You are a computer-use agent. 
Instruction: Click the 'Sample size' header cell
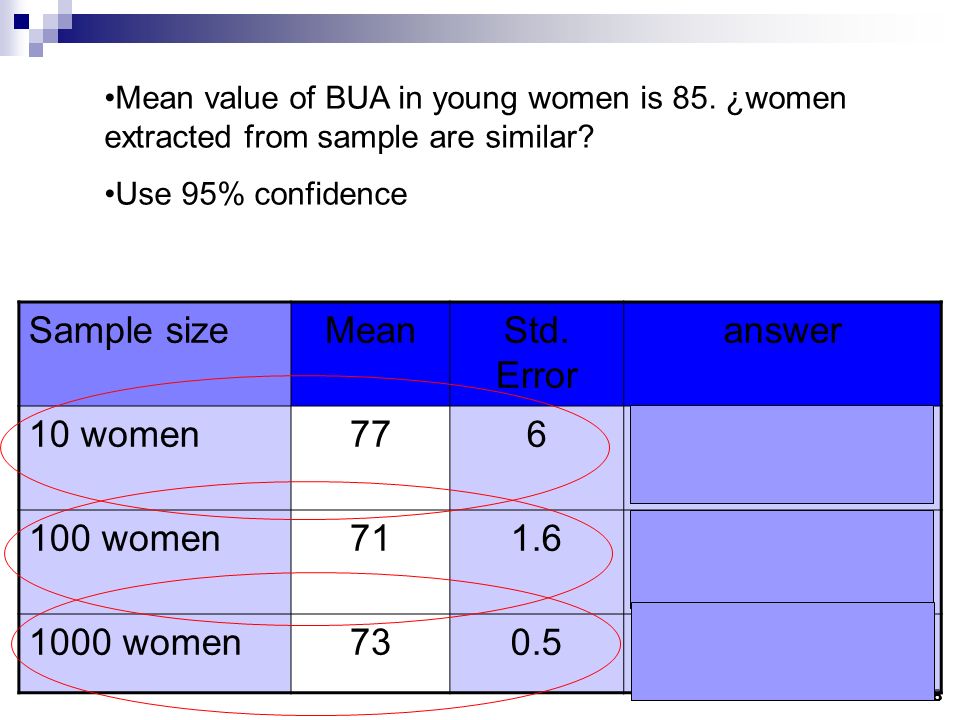[154, 353]
